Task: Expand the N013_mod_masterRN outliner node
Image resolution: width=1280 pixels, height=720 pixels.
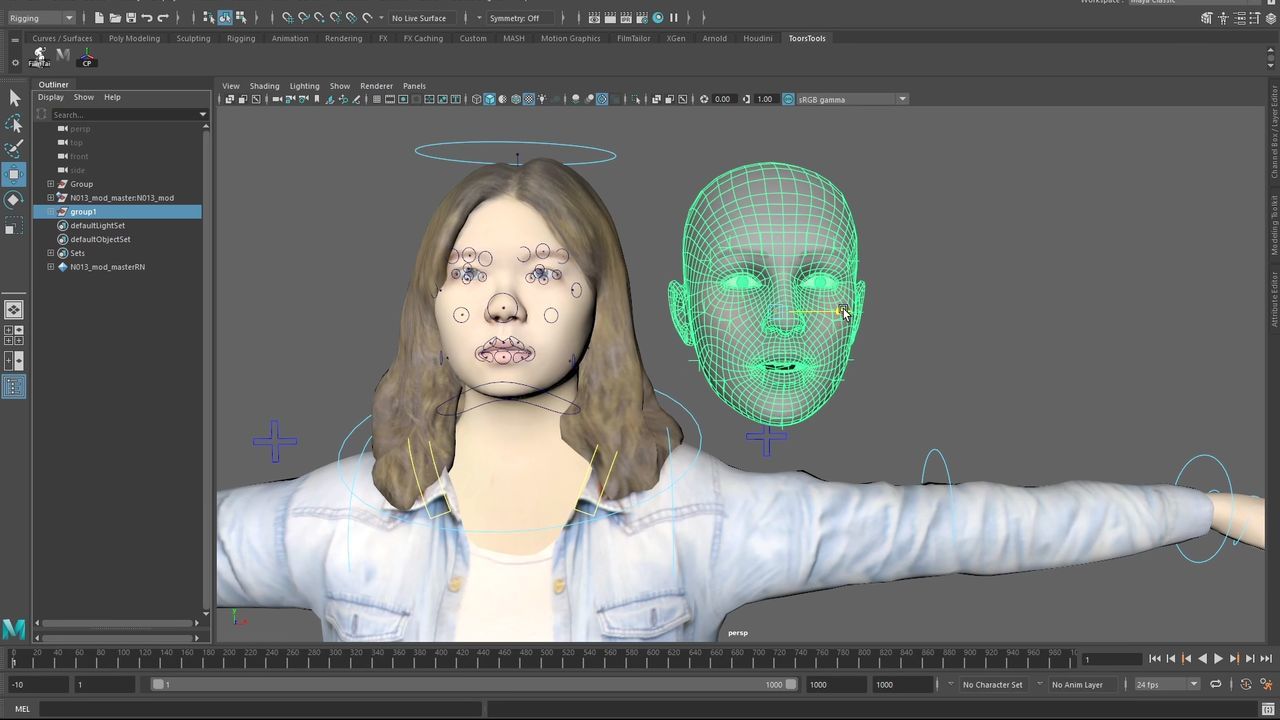Action: [x=51, y=267]
